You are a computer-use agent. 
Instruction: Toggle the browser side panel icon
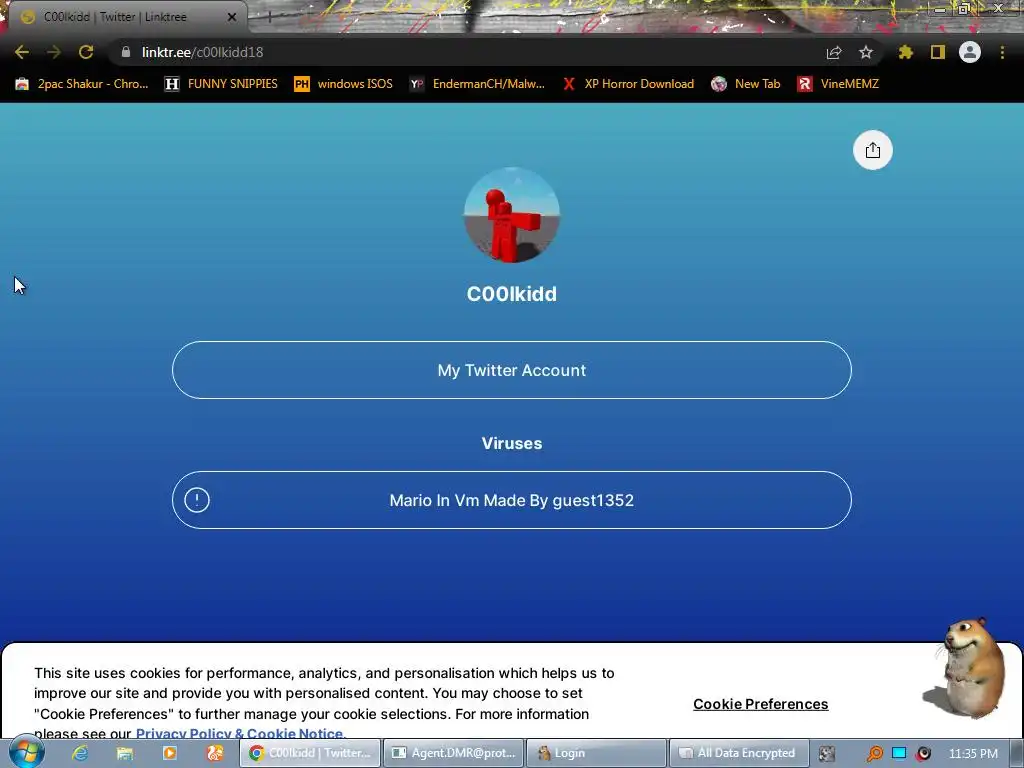pos(938,52)
